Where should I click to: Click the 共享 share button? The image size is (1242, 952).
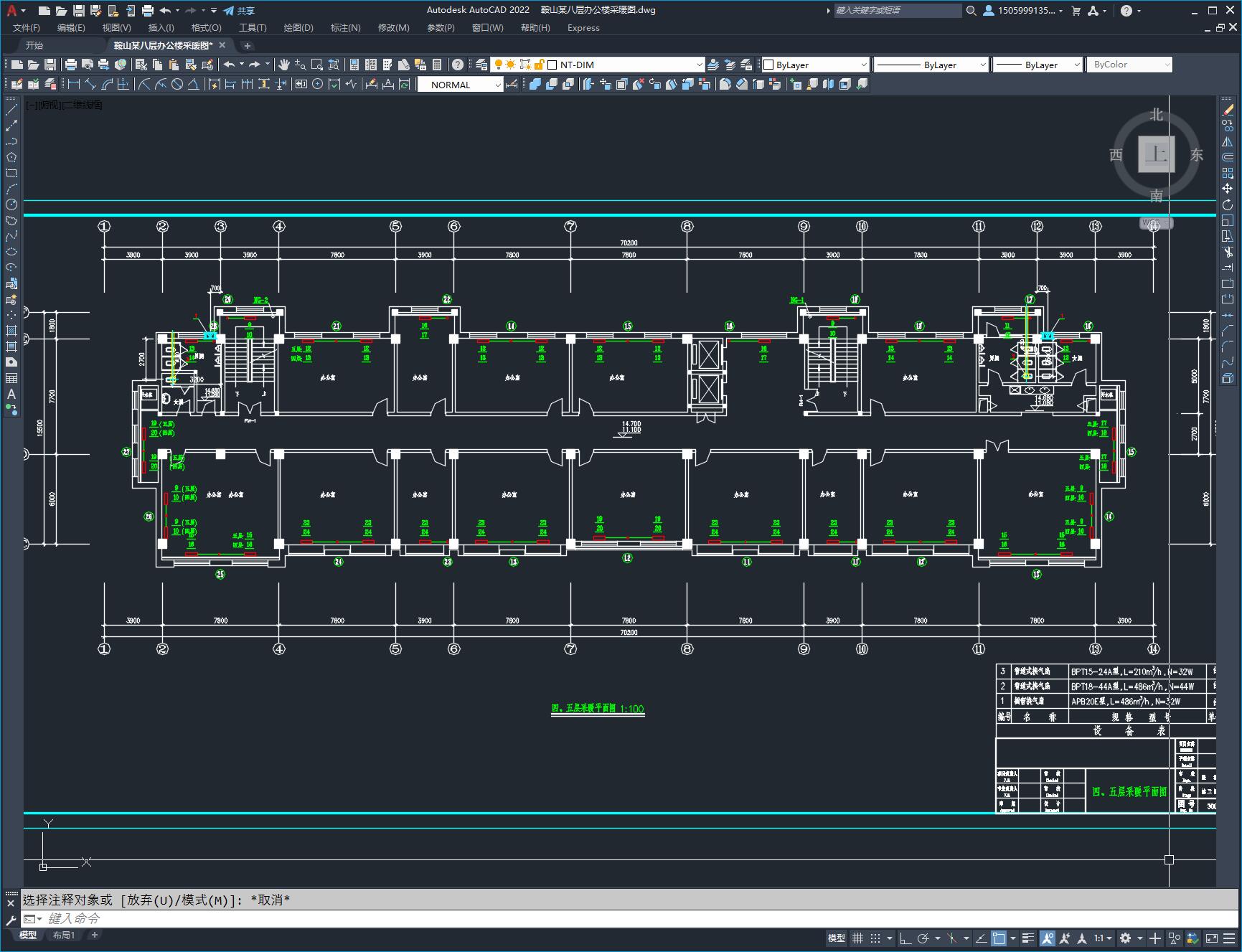tap(239, 11)
